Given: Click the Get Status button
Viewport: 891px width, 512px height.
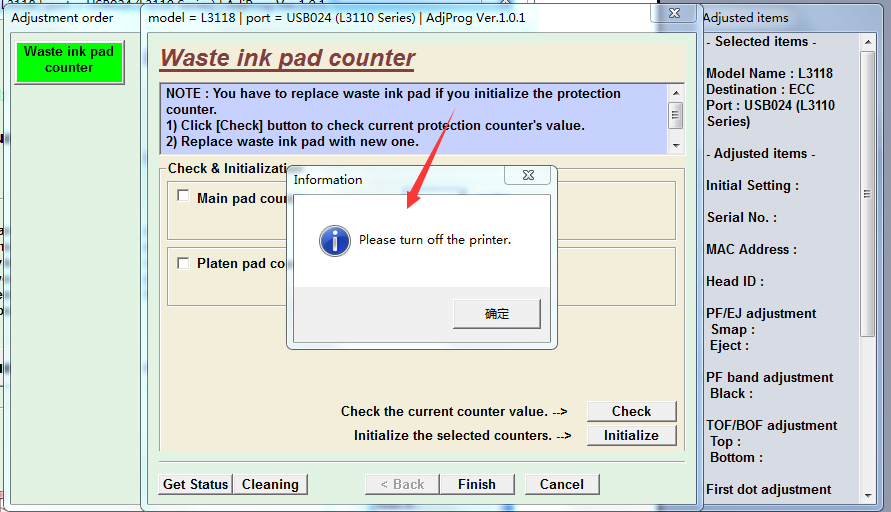Looking at the screenshot, I should [195, 484].
